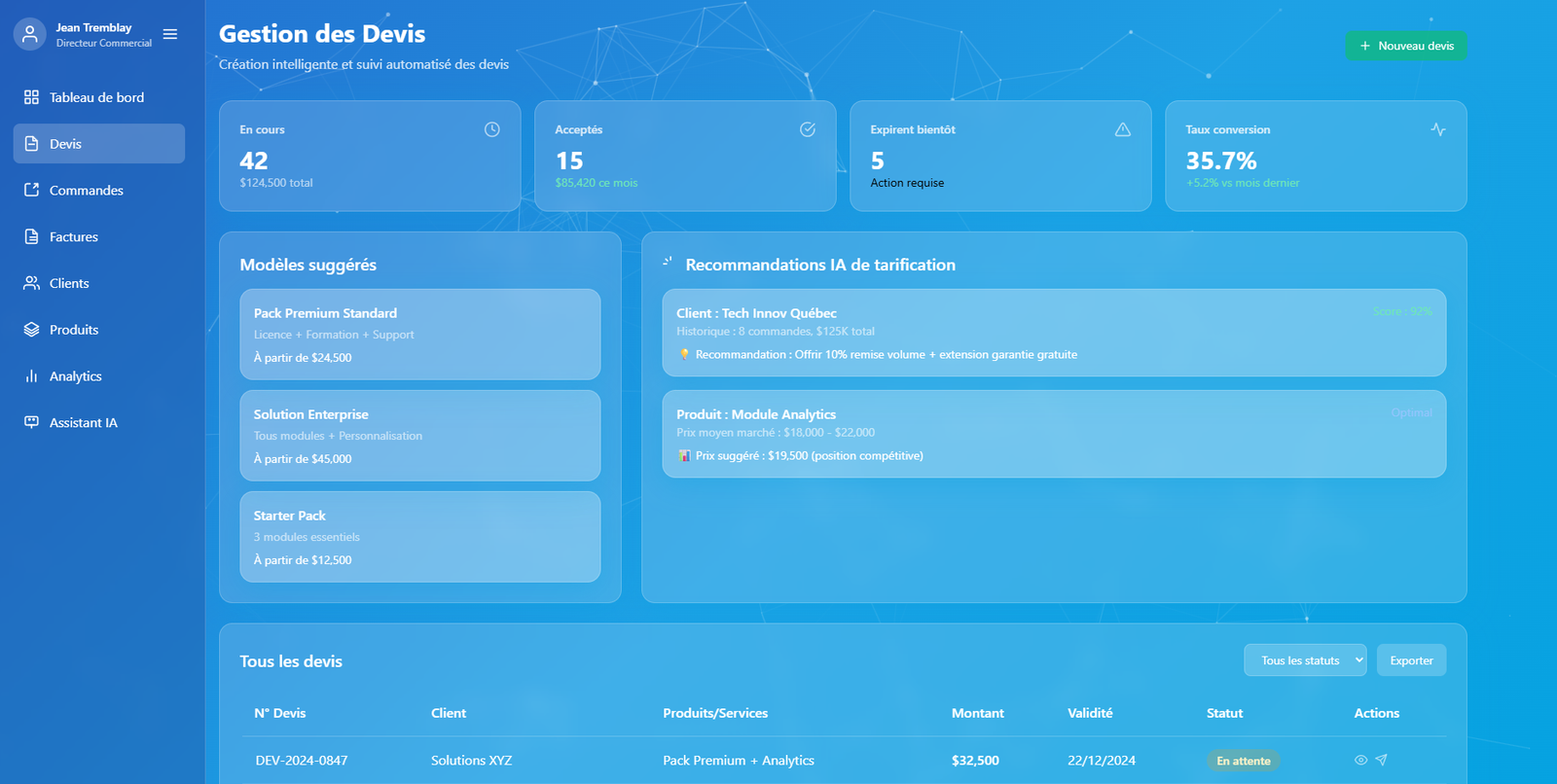Navigate to Clients page
1557x784 pixels.
(69, 283)
